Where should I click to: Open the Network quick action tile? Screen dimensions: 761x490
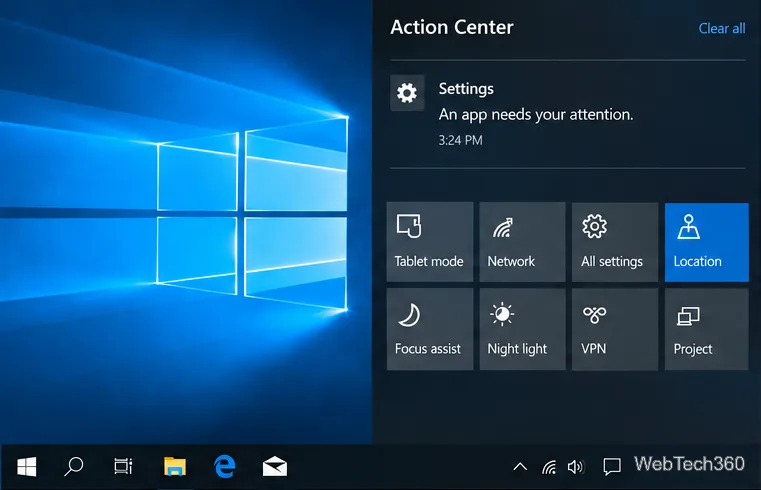tap(522, 242)
